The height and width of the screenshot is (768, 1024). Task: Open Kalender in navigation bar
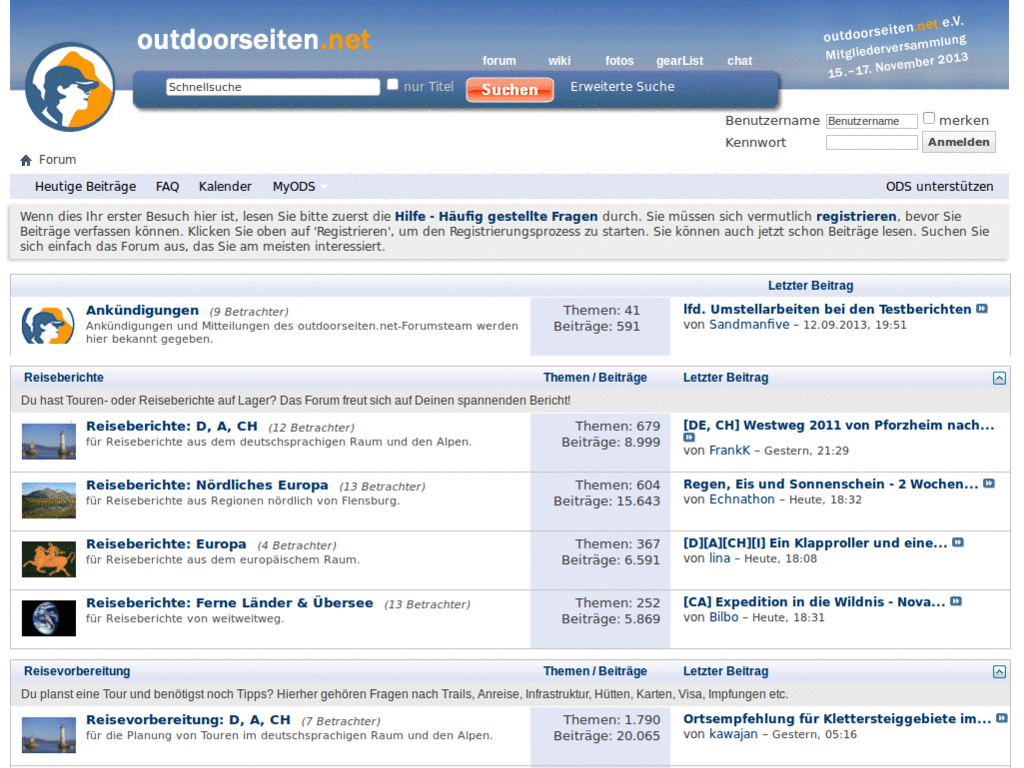225,187
